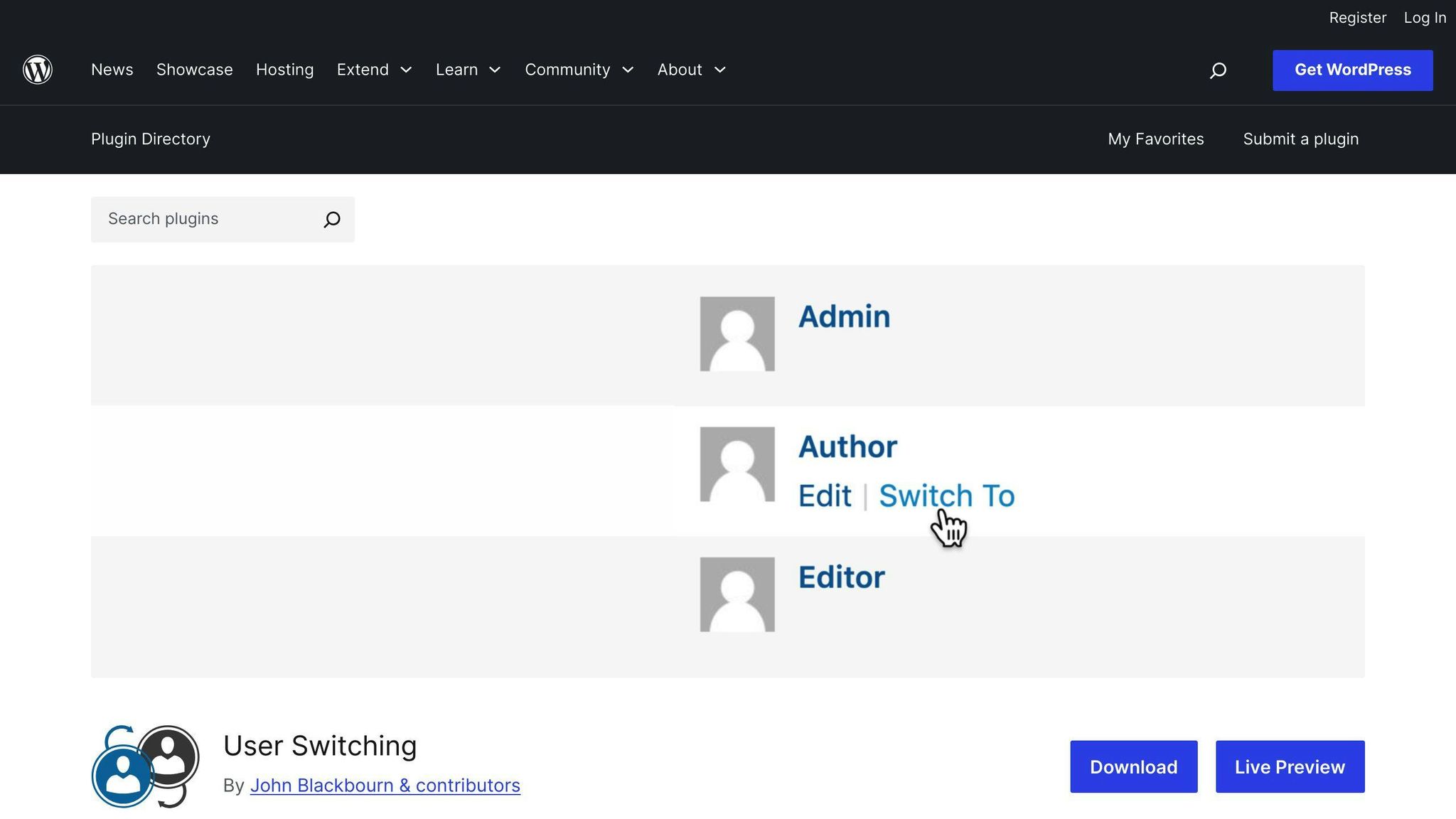Expand the About menu chevron

coord(719,70)
